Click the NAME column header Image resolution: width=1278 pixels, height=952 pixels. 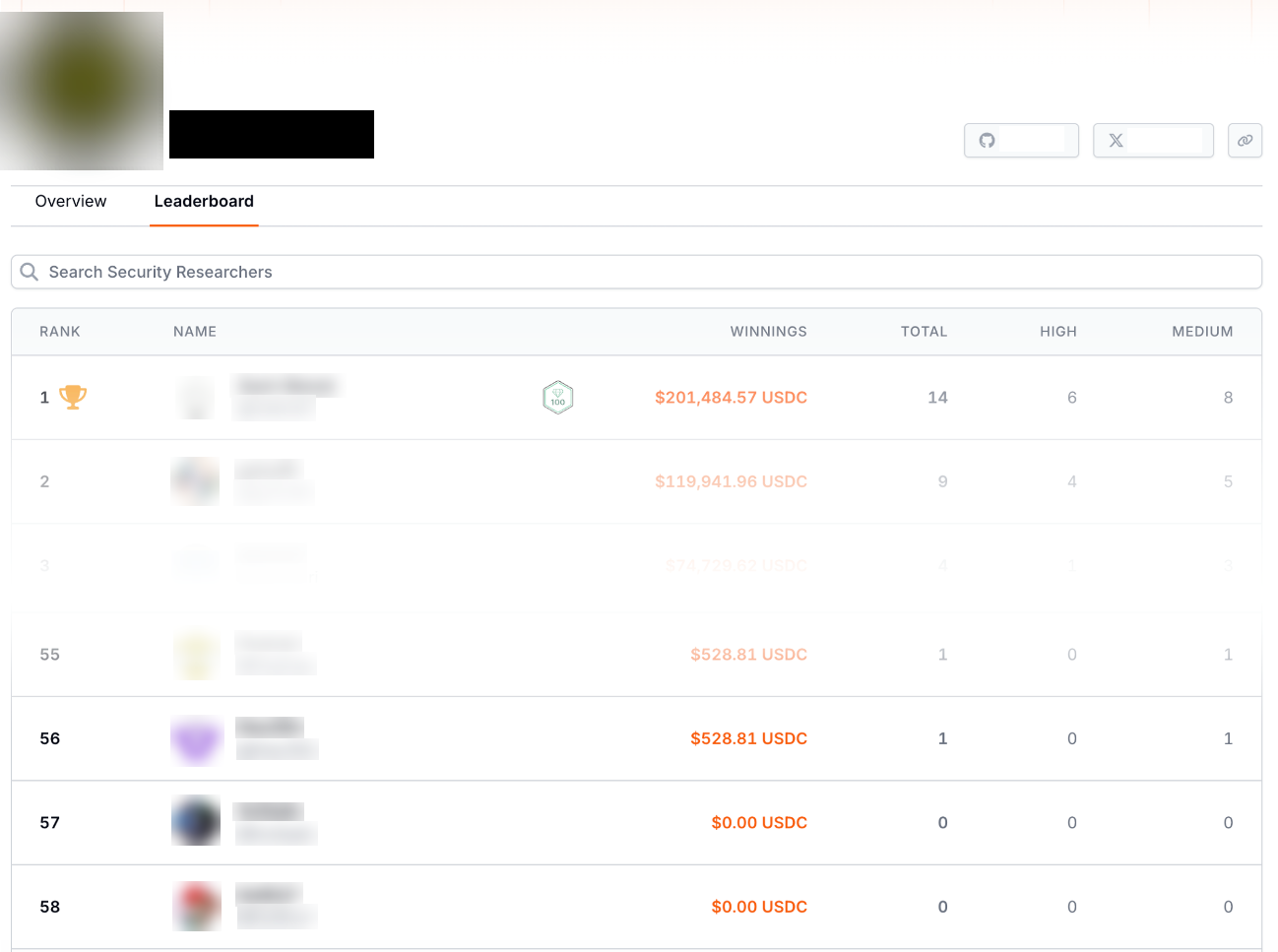click(195, 332)
